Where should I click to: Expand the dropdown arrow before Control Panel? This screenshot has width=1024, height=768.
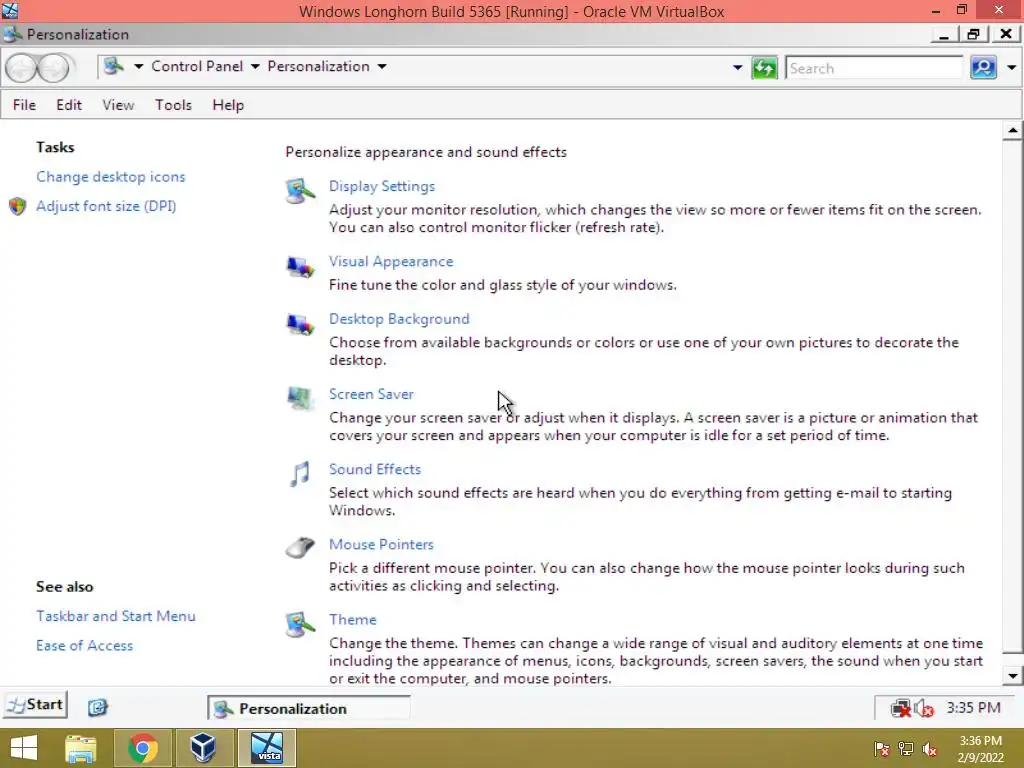coord(138,67)
